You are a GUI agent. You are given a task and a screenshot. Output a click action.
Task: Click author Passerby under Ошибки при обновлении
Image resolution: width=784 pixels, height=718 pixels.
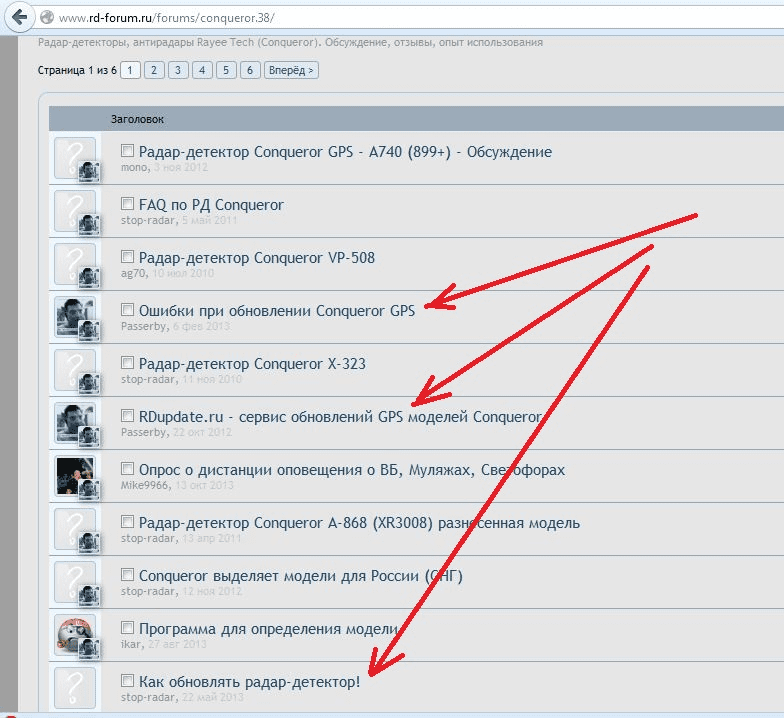tap(144, 326)
